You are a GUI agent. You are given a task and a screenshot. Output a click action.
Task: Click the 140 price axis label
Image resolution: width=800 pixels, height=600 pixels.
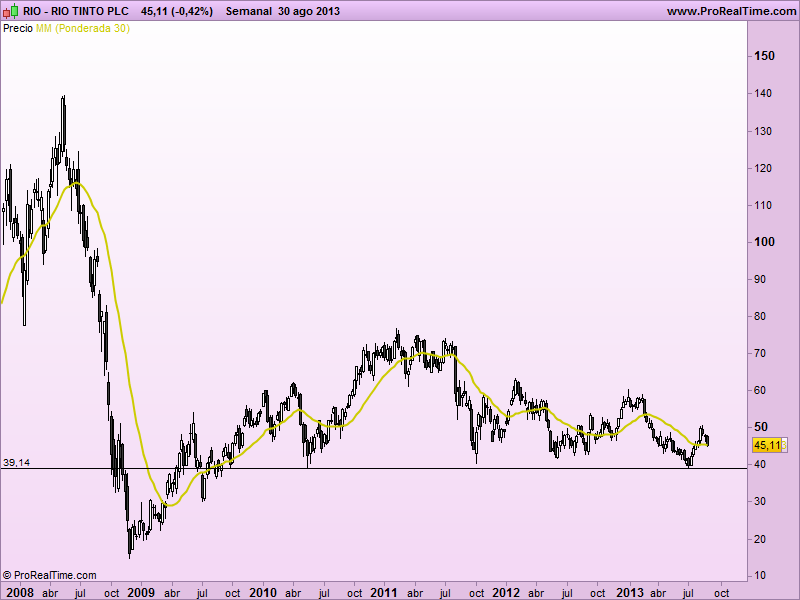click(x=763, y=93)
